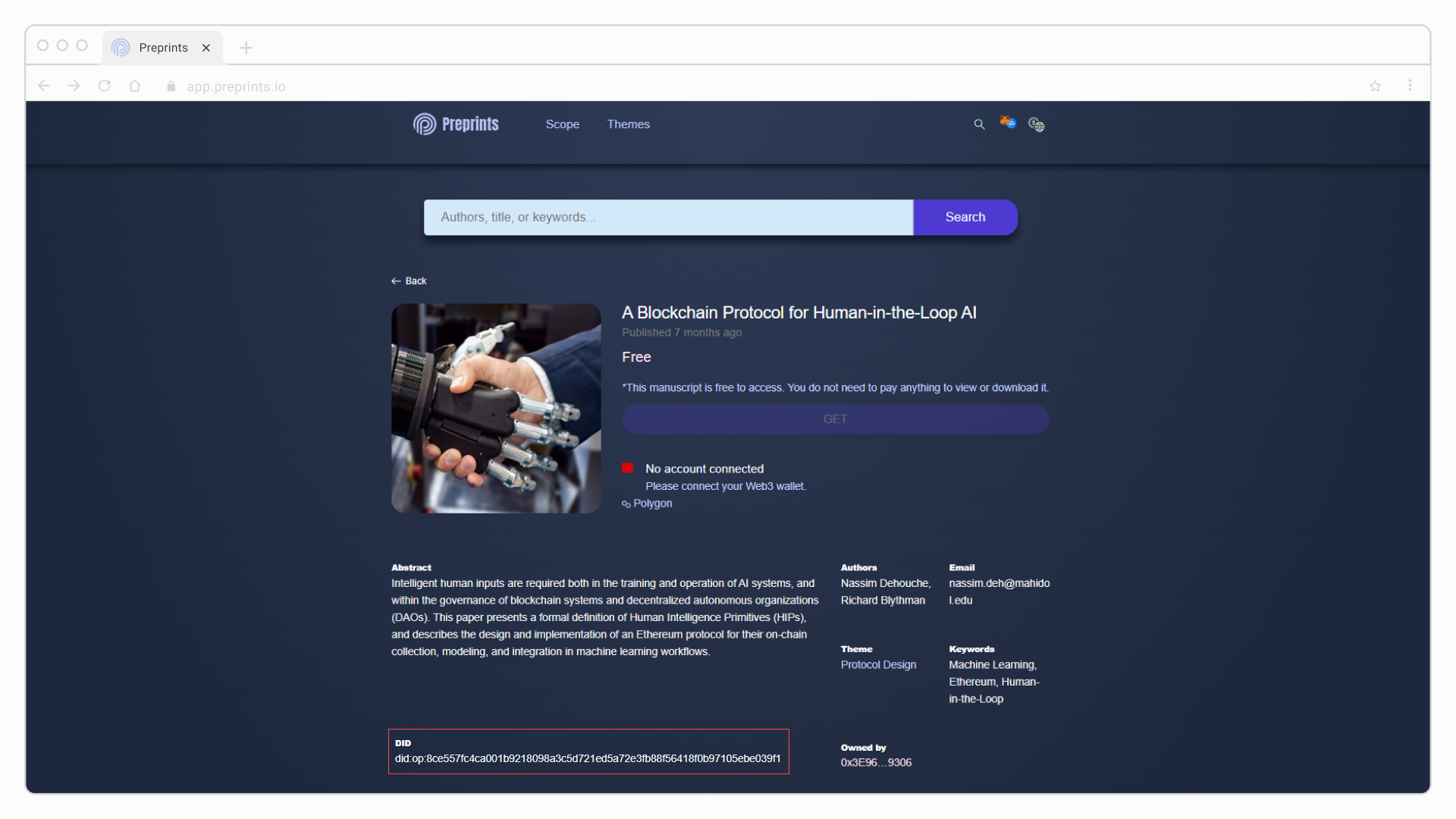
Task: Open the Scope menu
Action: (562, 124)
